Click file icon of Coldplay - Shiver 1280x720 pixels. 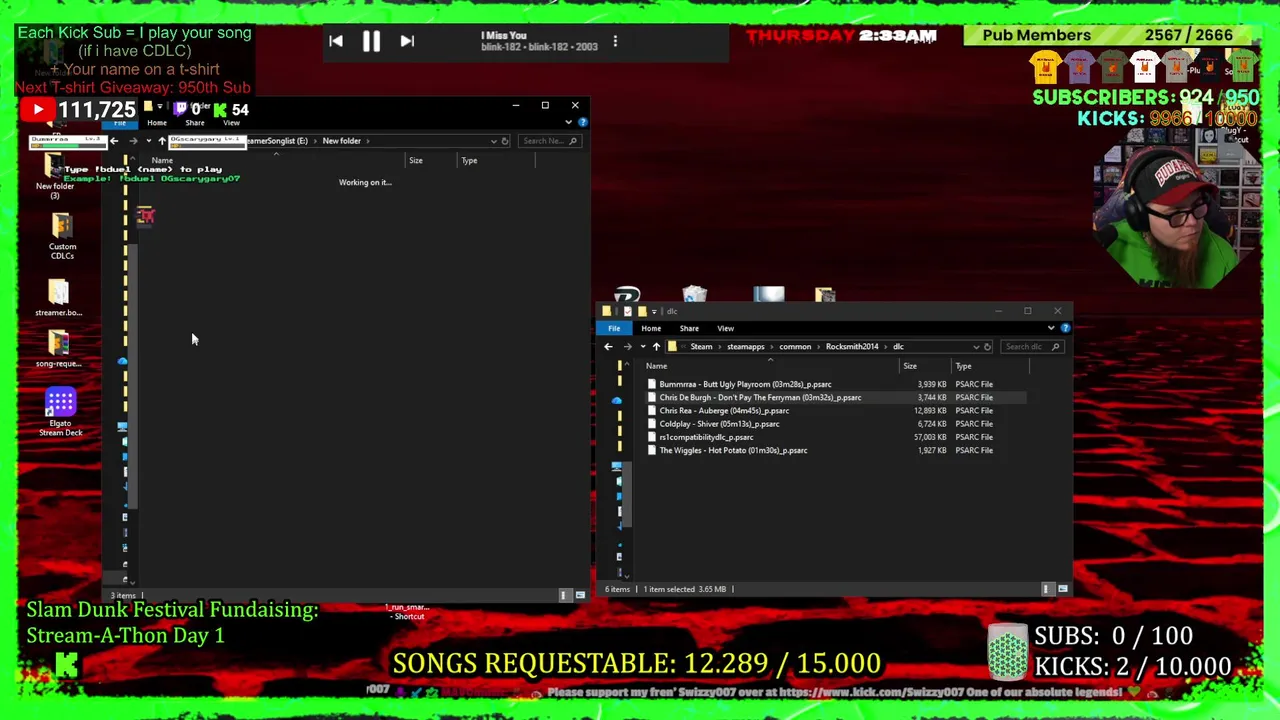[652, 424]
